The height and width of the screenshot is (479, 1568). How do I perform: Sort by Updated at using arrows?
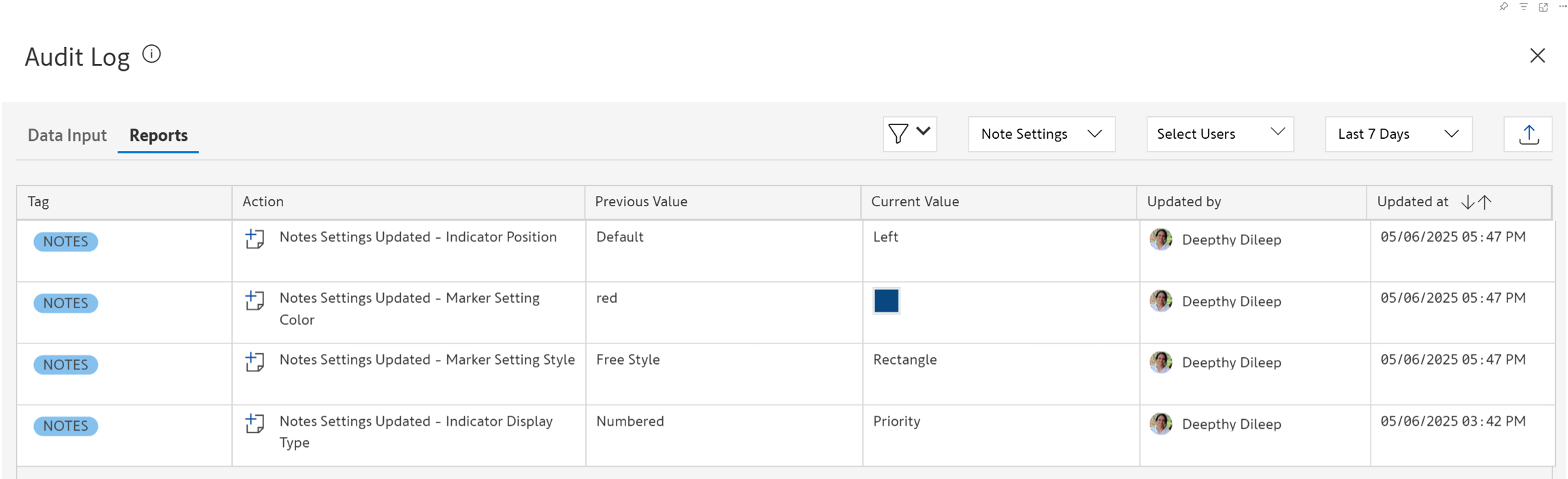1477,202
